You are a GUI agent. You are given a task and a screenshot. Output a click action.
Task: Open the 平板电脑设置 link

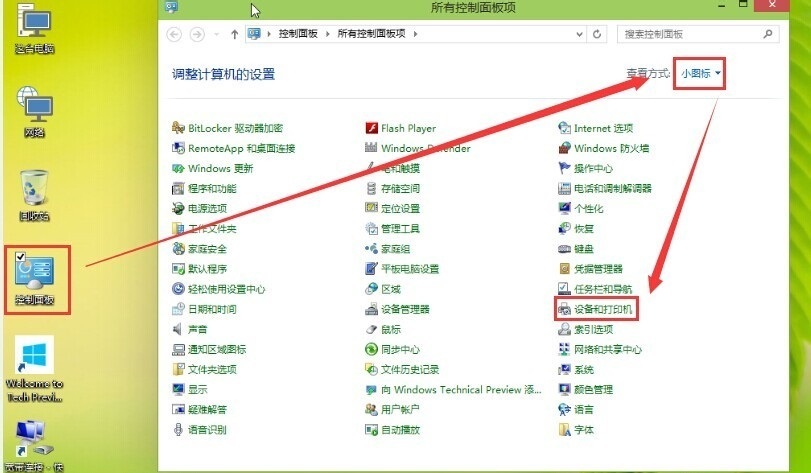click(410, 269)
